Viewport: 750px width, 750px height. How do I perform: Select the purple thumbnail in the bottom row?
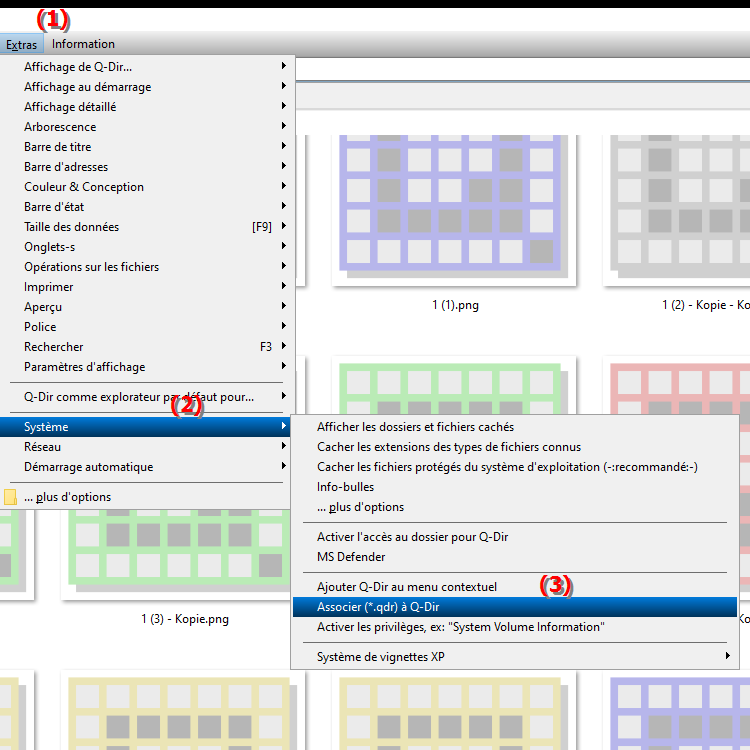[x=677, y=710]
